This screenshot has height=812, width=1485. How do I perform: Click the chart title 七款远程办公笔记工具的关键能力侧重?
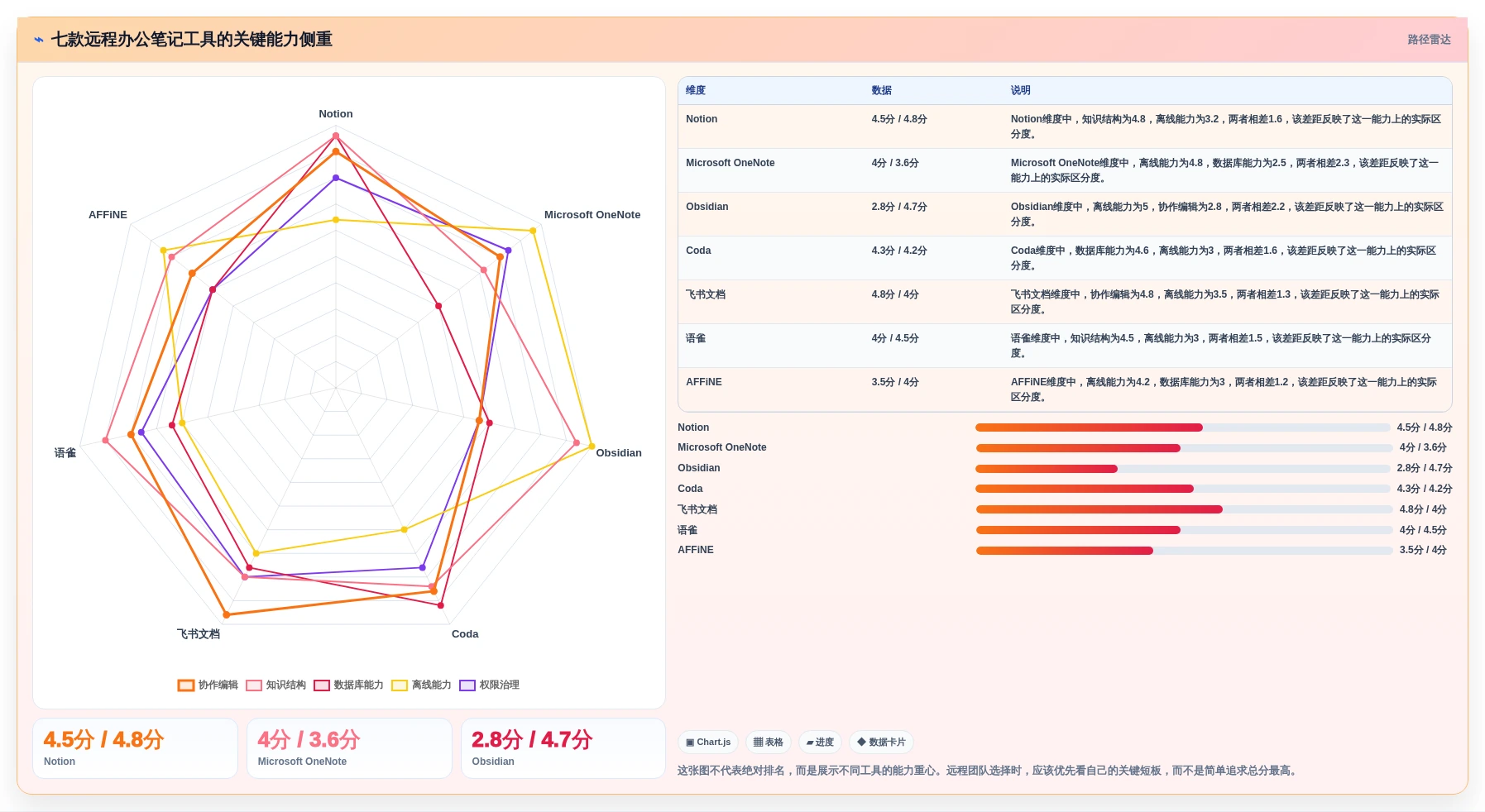[192, 40]
